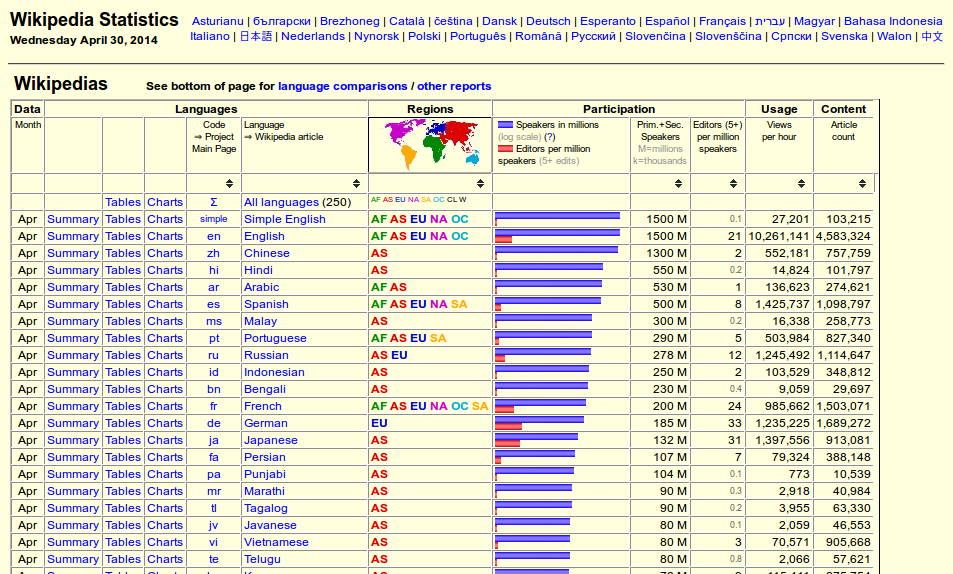Select English article count 4,583,324
The width and height of the screenshot is (953, 574).
[x=843, y=236]
